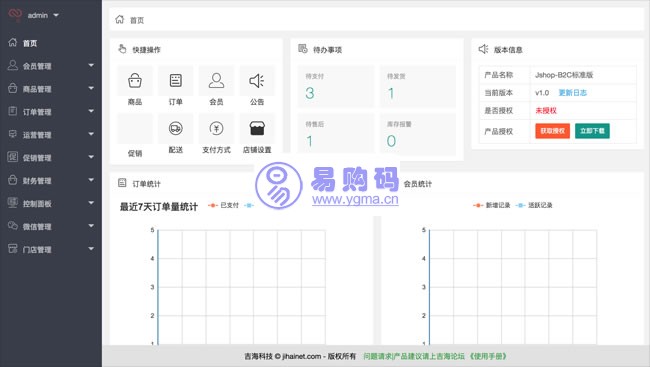
Task: Open the 使用手册 footer link
Action: click(488, 356)
